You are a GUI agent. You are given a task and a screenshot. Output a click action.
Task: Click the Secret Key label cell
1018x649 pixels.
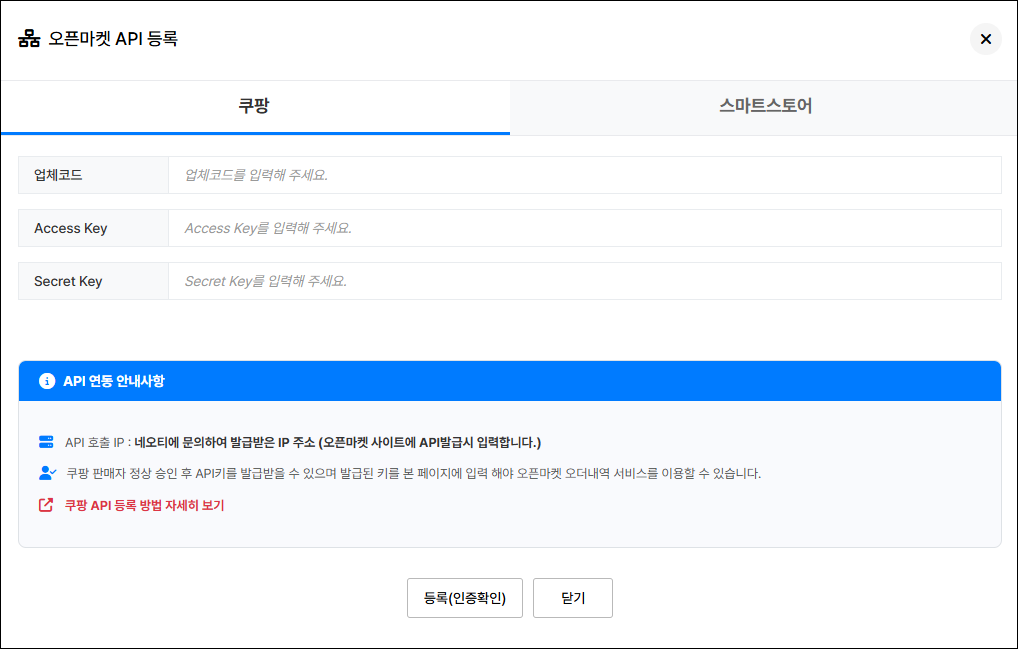68,281
